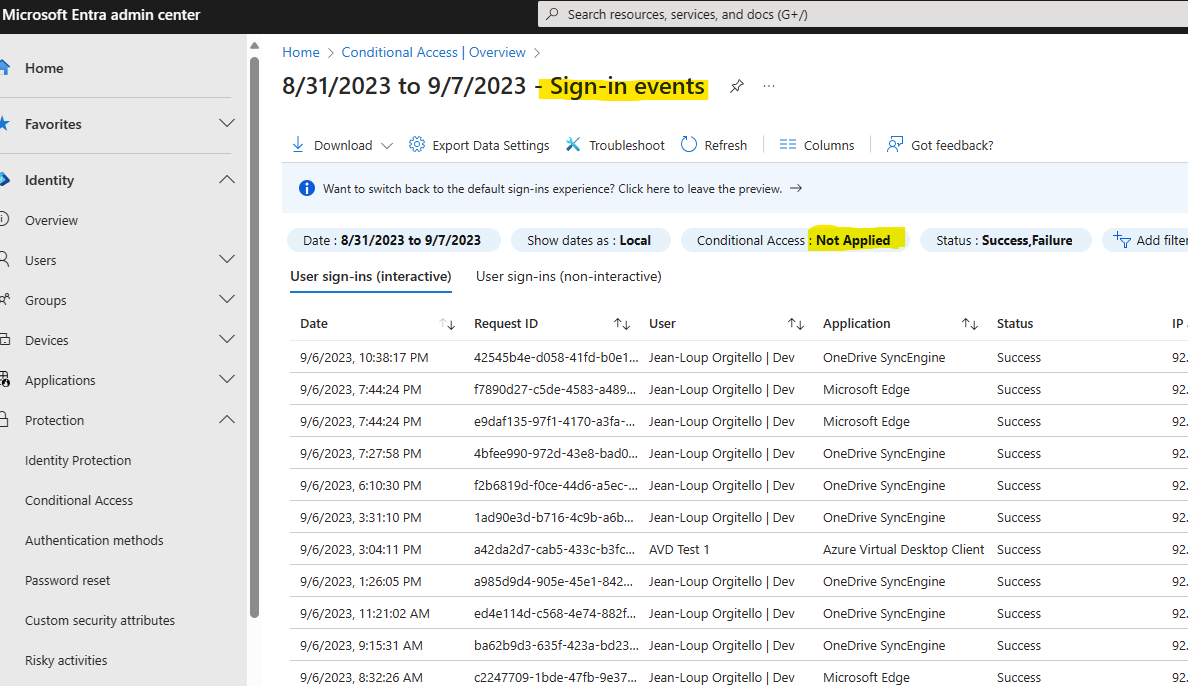The width and height of the screenshot is (1188, 686).
Task: Sort by Date using the sort arrows
Action: (447, 324)
